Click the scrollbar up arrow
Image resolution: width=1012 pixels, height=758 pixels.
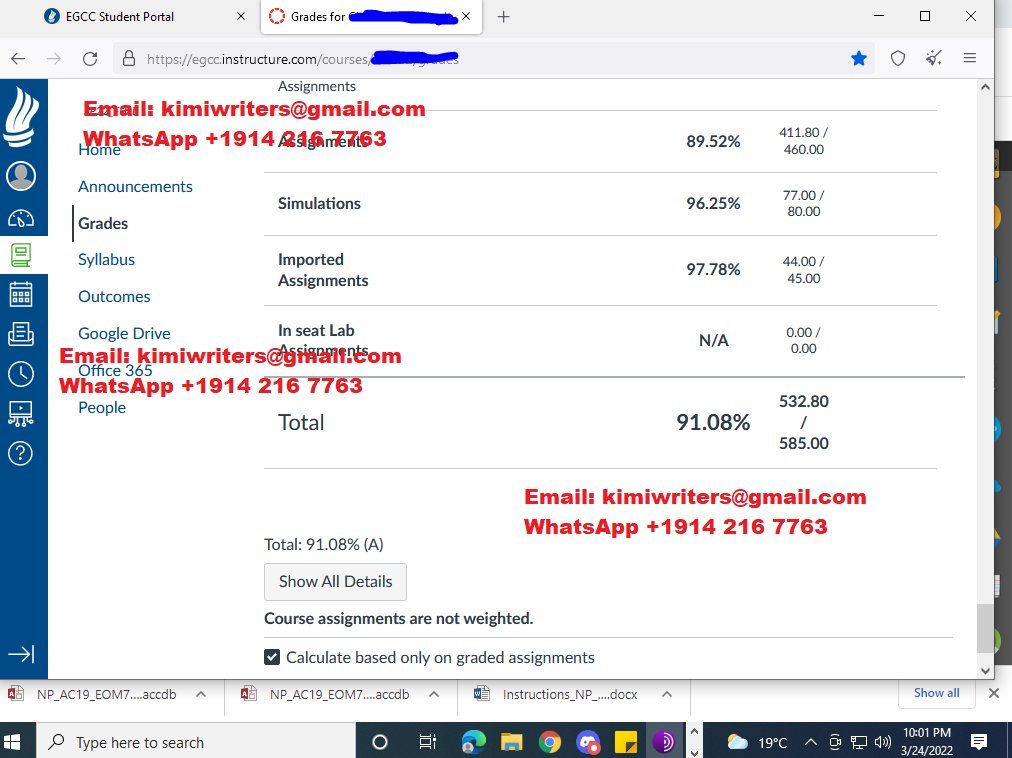point(985,87)
